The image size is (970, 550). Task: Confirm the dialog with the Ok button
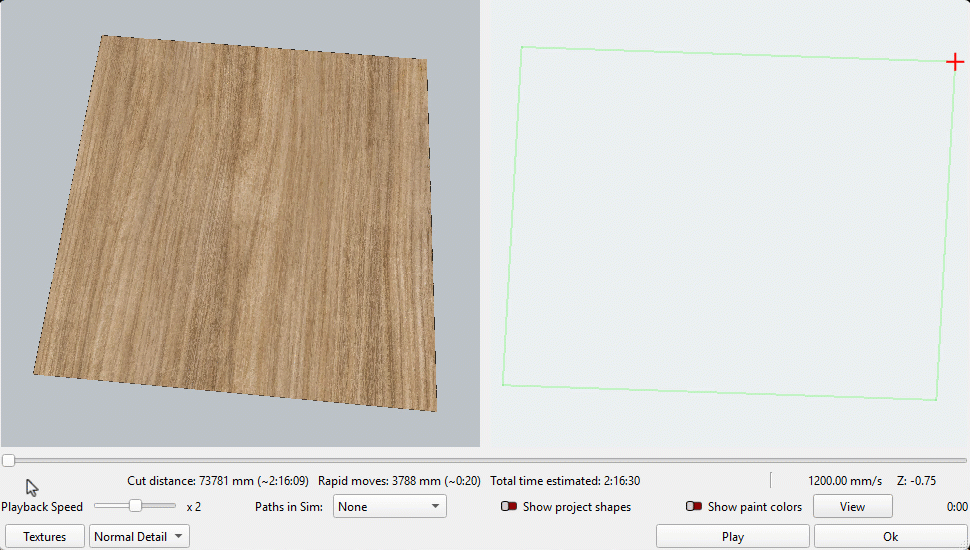pos(890,537)
